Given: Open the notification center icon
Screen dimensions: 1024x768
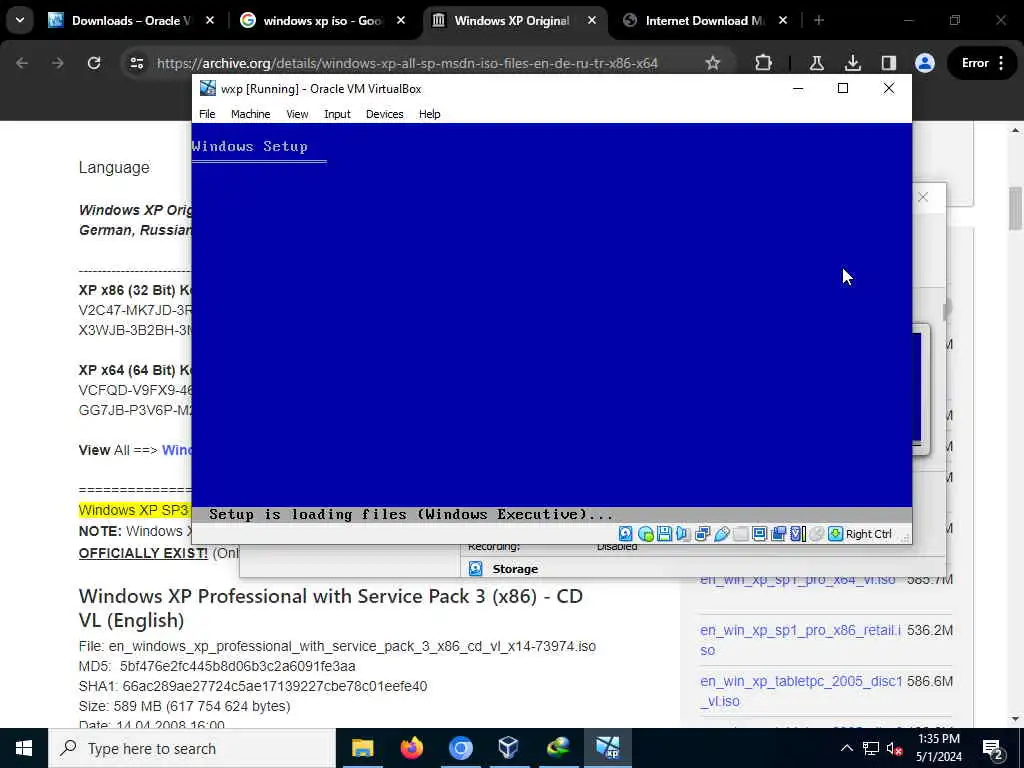Looking at the screenshot, I should pyautogui.click(x=993, y=749).
